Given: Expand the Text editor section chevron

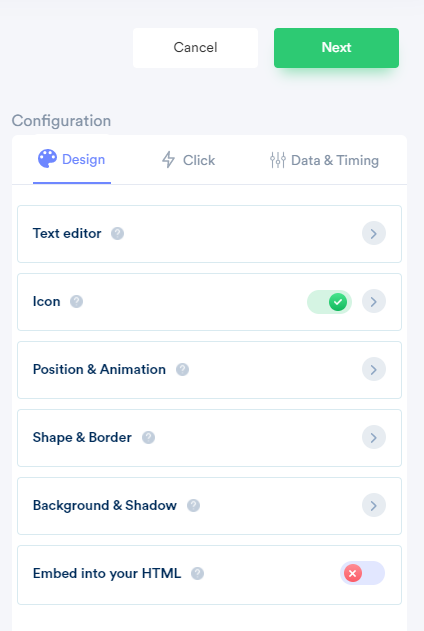Looking at the screenshot, I should (x=374, y=233).
